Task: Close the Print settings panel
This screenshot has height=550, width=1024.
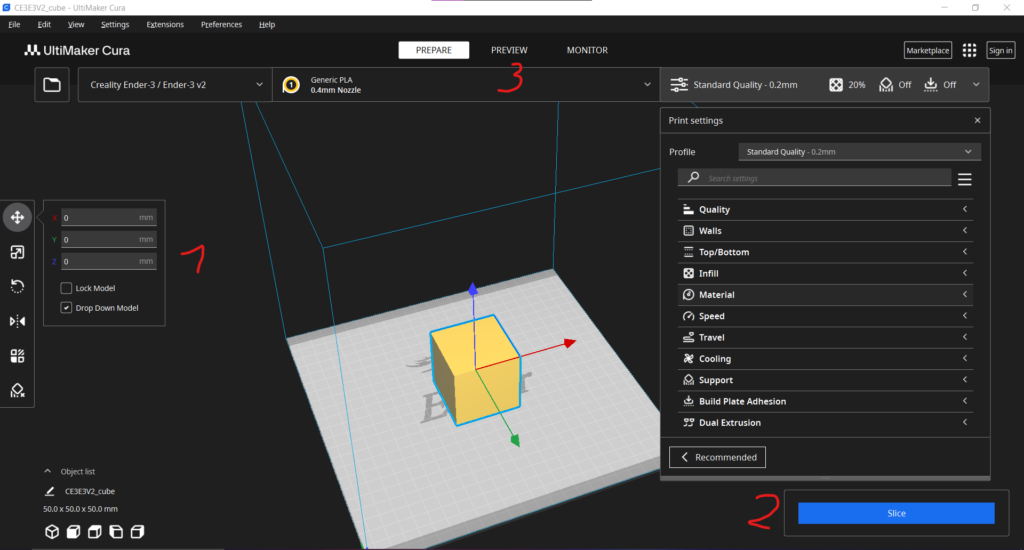Action: pyautogui.click(x=978, y=120)
